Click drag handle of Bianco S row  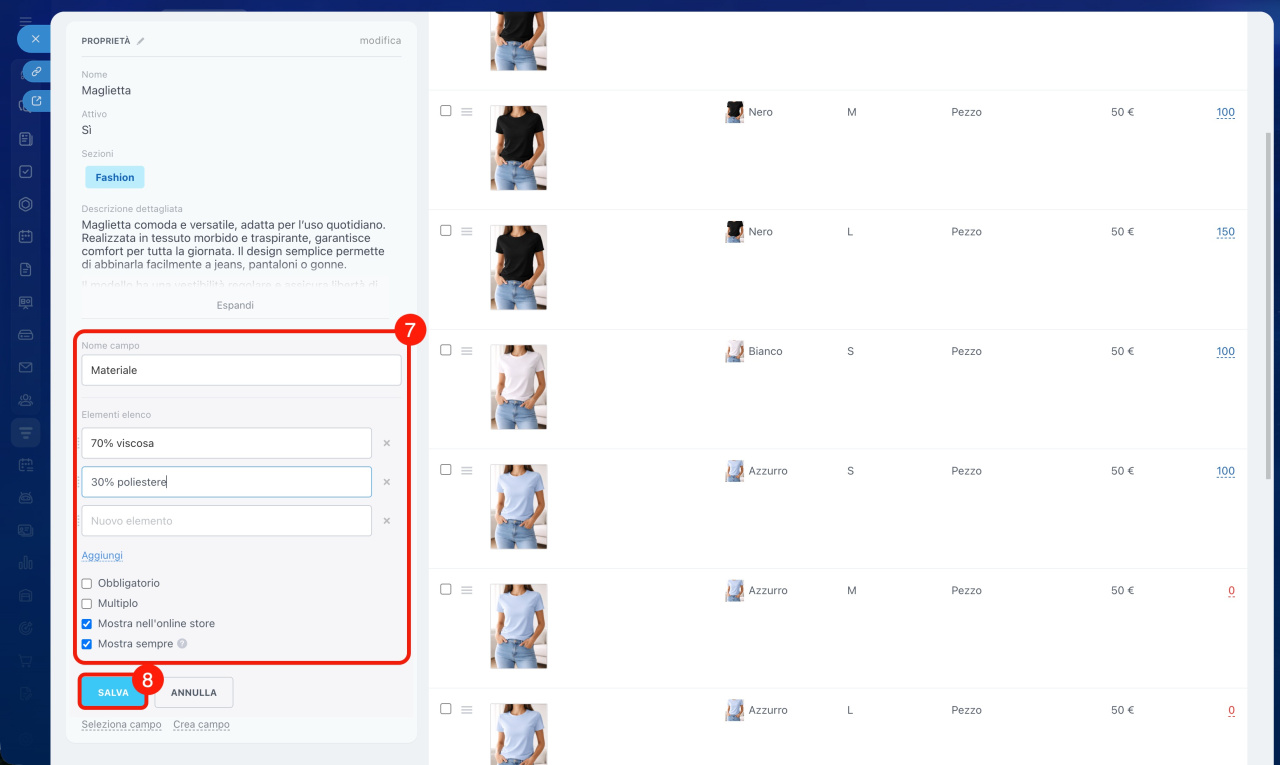466,351
